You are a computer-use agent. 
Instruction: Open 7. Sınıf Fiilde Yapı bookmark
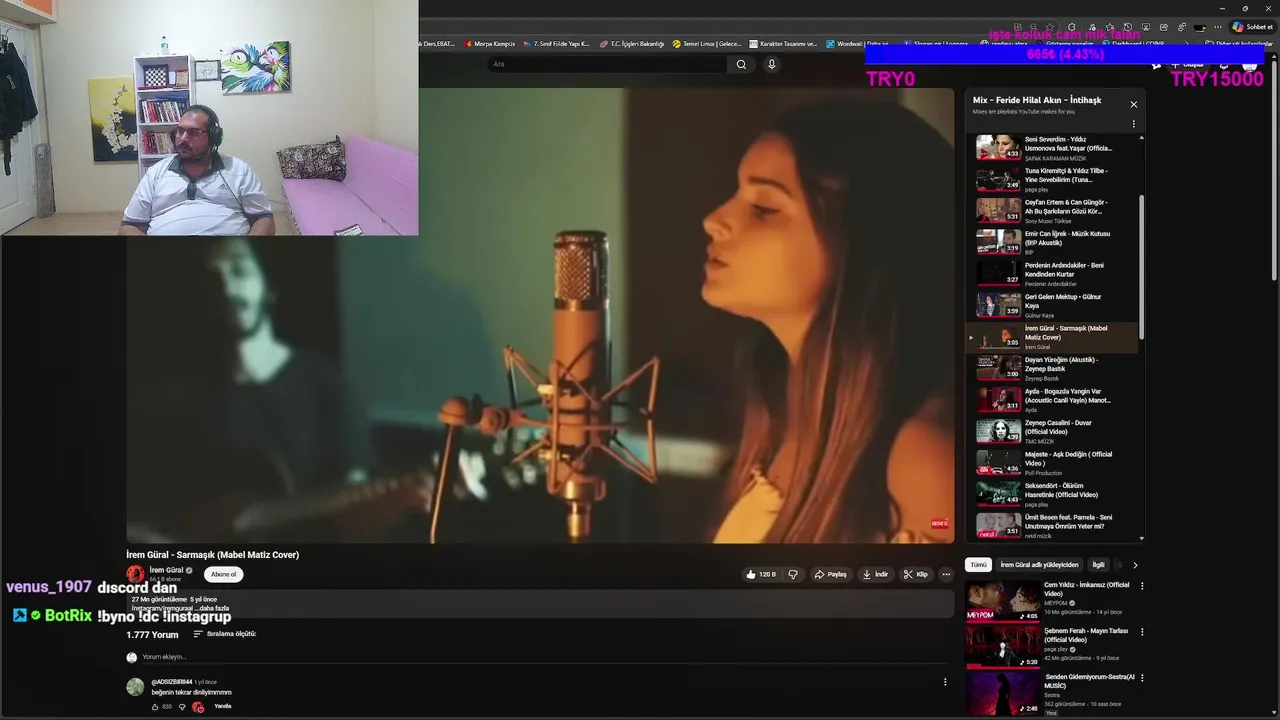(x=557, y=44)
